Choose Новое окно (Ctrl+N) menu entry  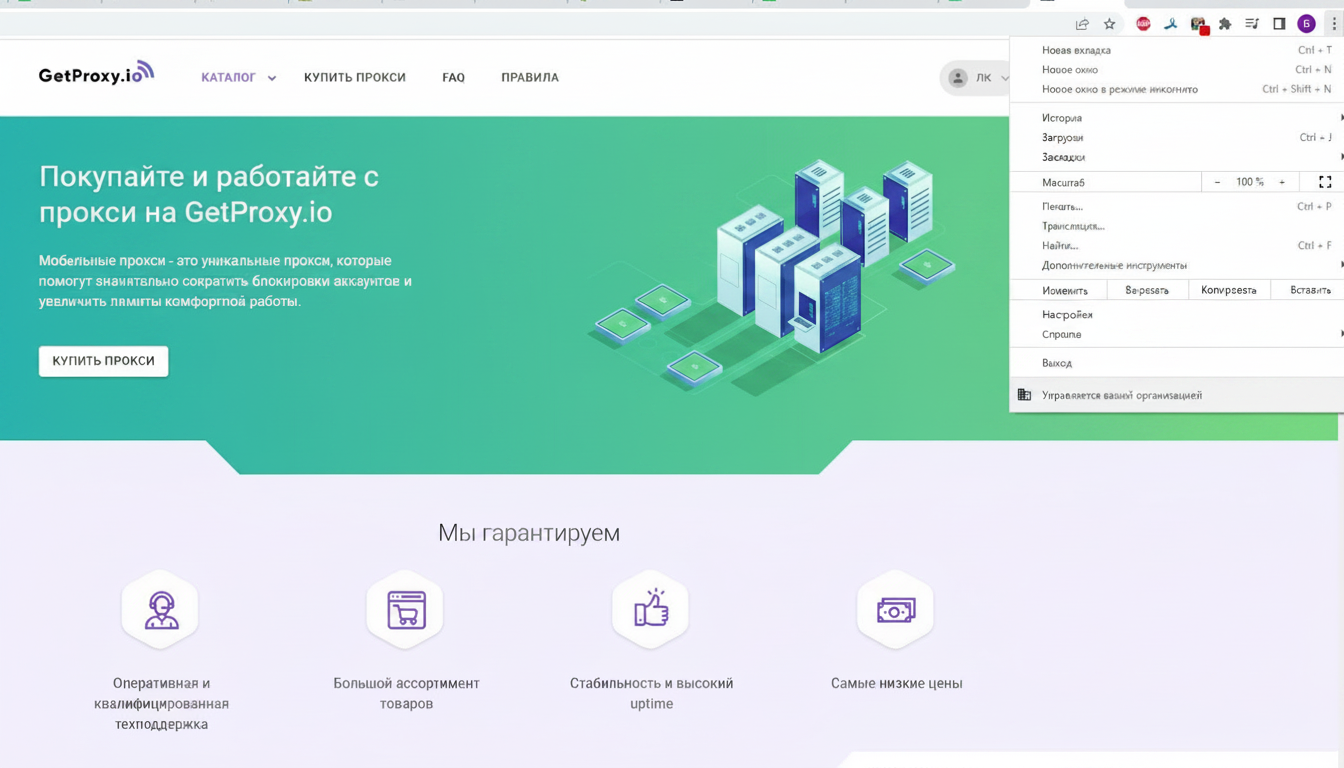(x=1177, y=70)
